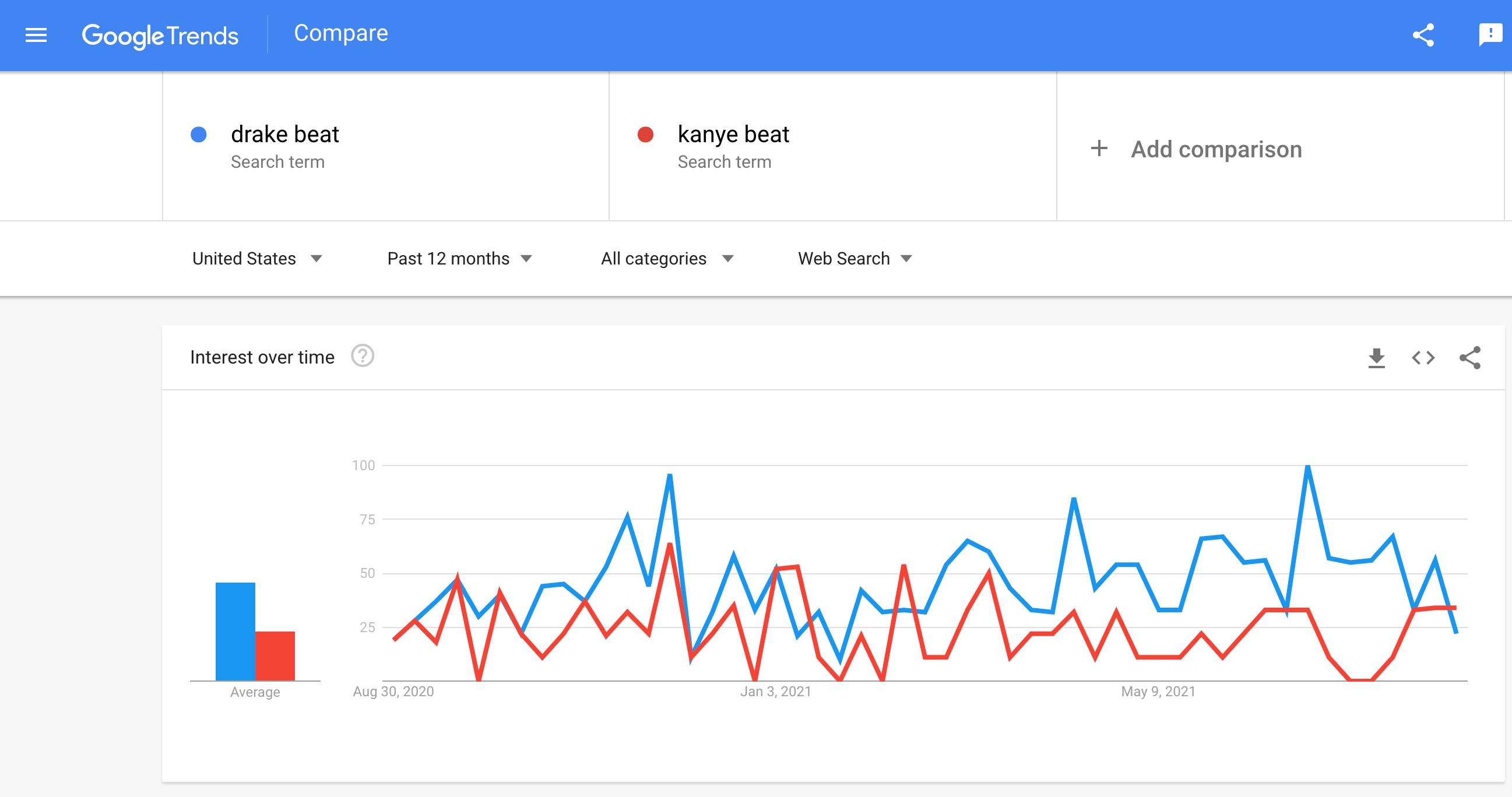Viewport: 1512px width, 797px height.
Task: Click the blue Average bar
Action: click(235, 631)
